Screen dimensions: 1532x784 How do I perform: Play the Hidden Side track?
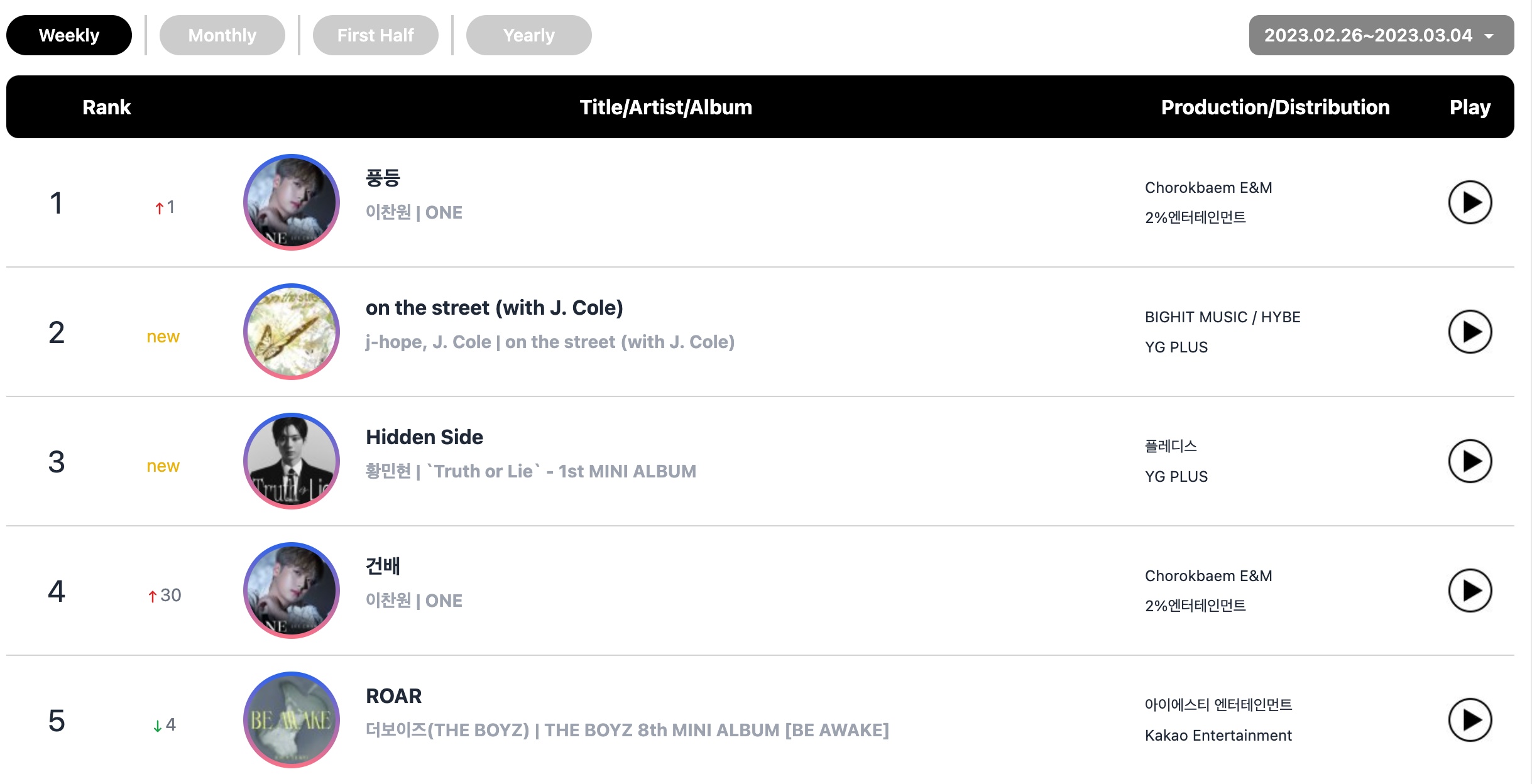pos(1470,461)
